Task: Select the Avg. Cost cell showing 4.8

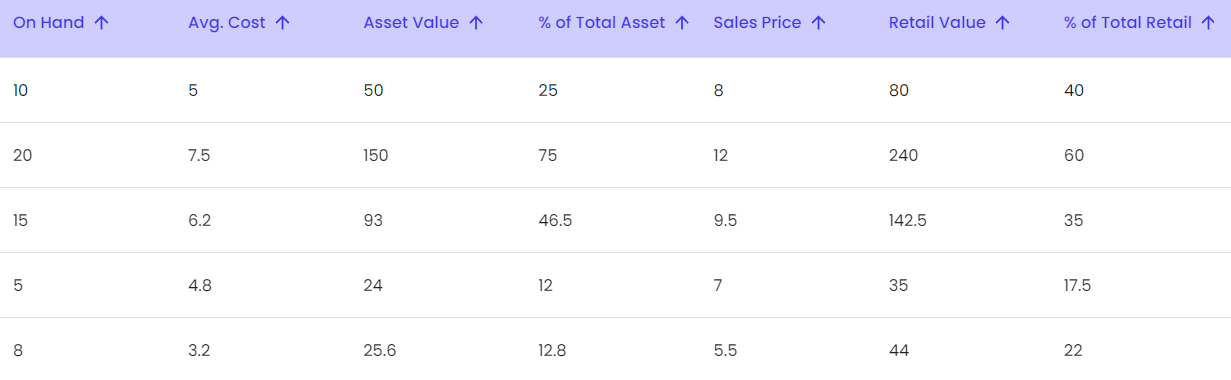Action: tap(199, 285)
